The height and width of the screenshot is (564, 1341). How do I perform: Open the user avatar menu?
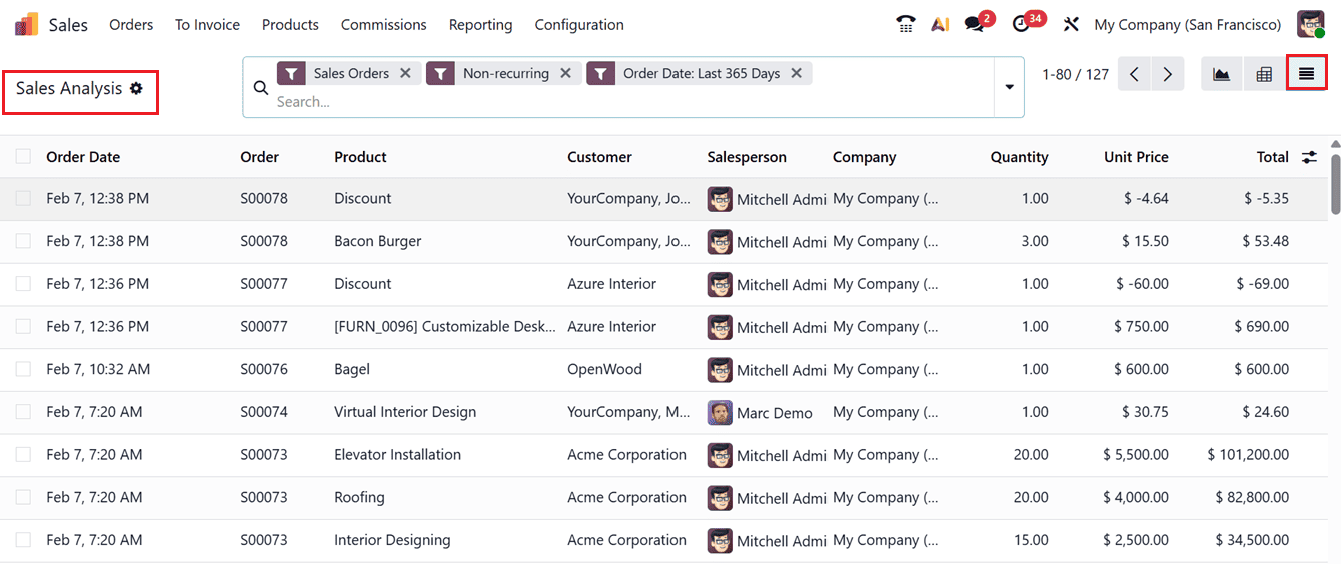click(x=1311, y=24)
